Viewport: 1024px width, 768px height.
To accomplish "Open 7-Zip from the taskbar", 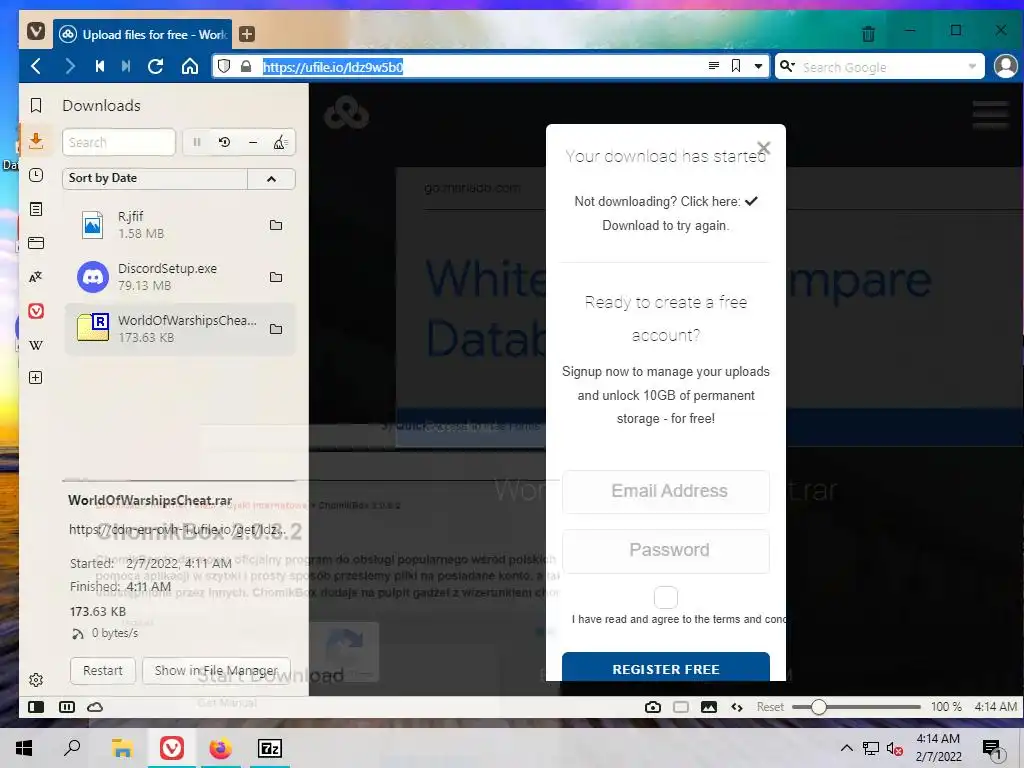I will [270, 748].
